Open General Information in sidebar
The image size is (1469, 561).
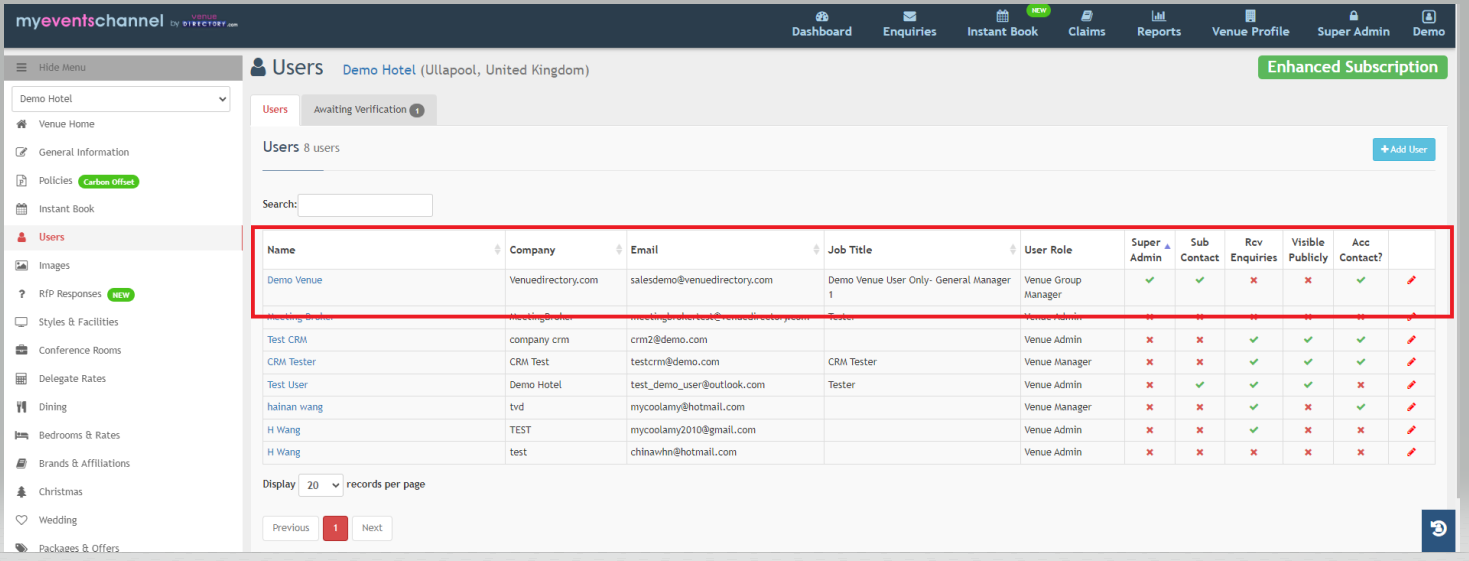click(x=84, y=152)
